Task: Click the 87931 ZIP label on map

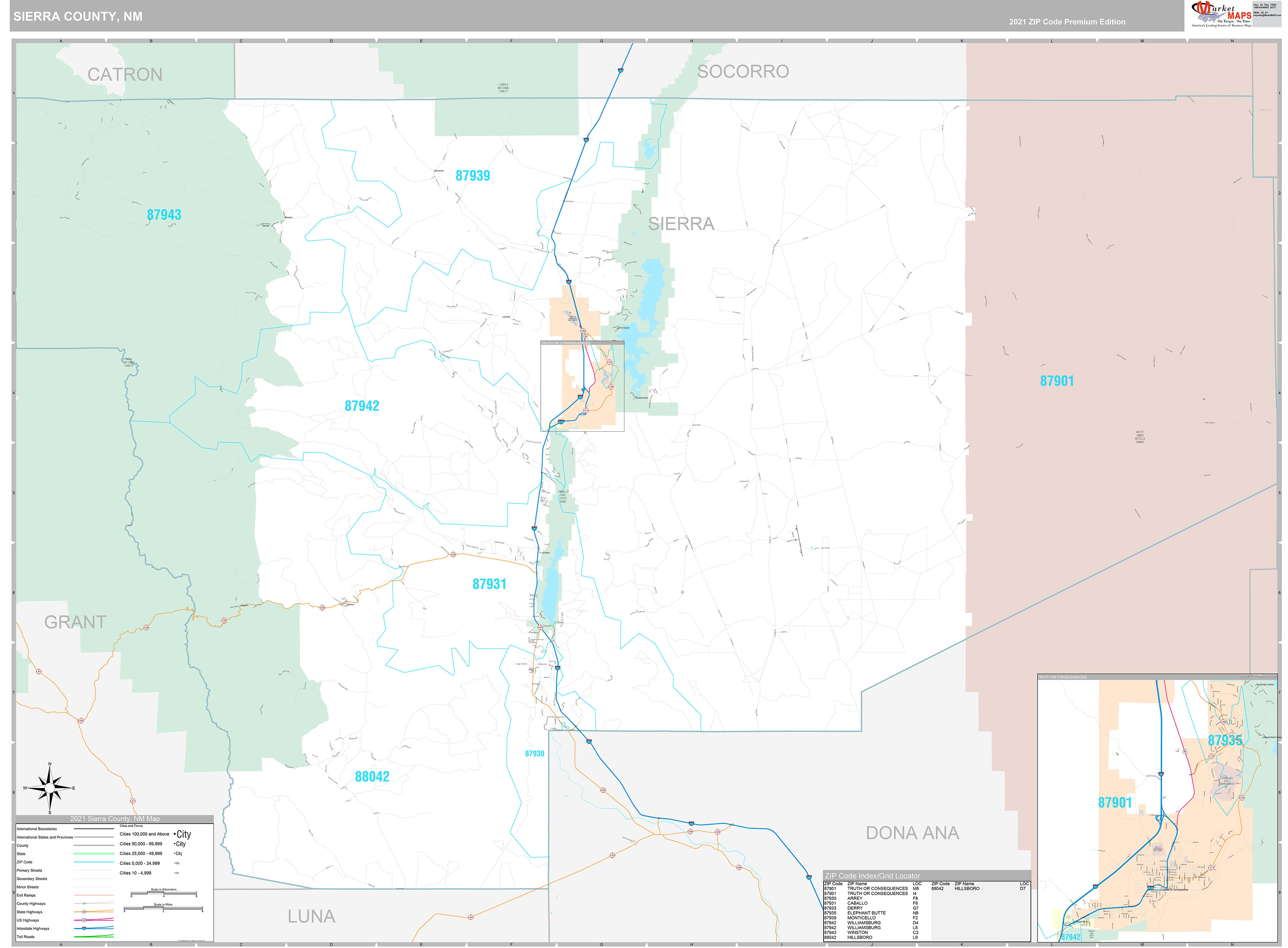Action: click(x=489, y=584)
